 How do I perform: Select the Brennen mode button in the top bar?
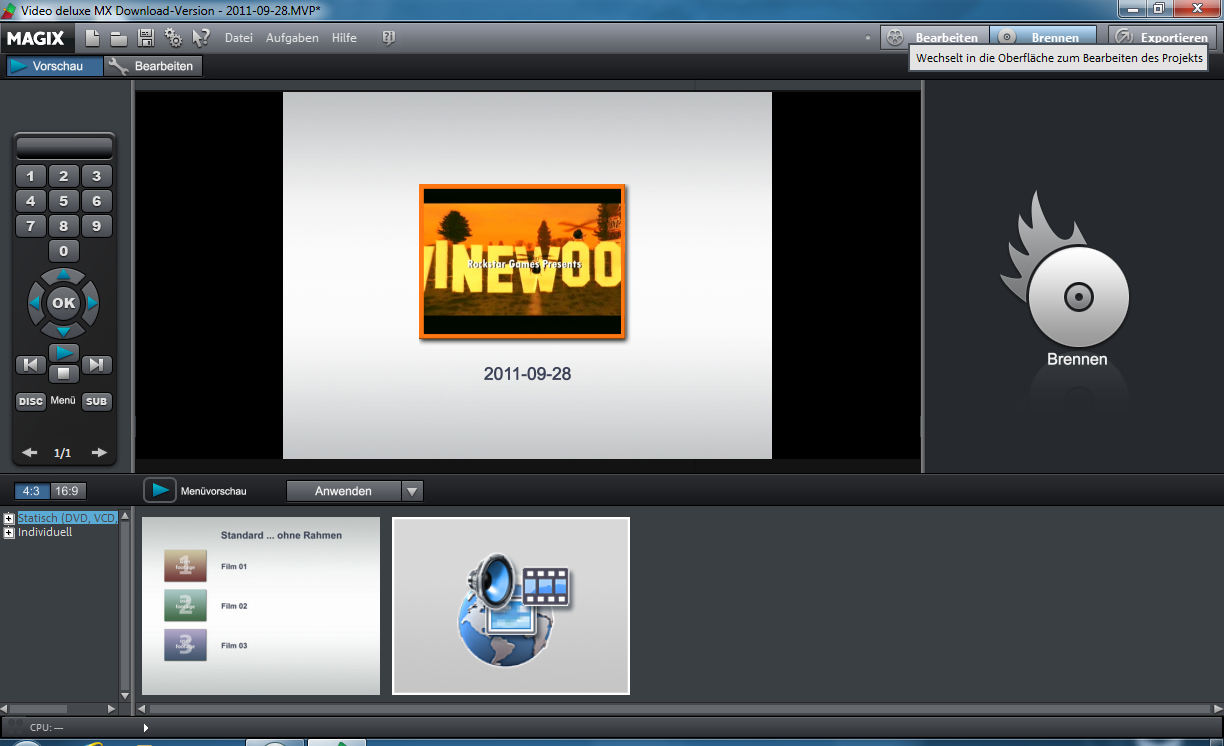1044,38
